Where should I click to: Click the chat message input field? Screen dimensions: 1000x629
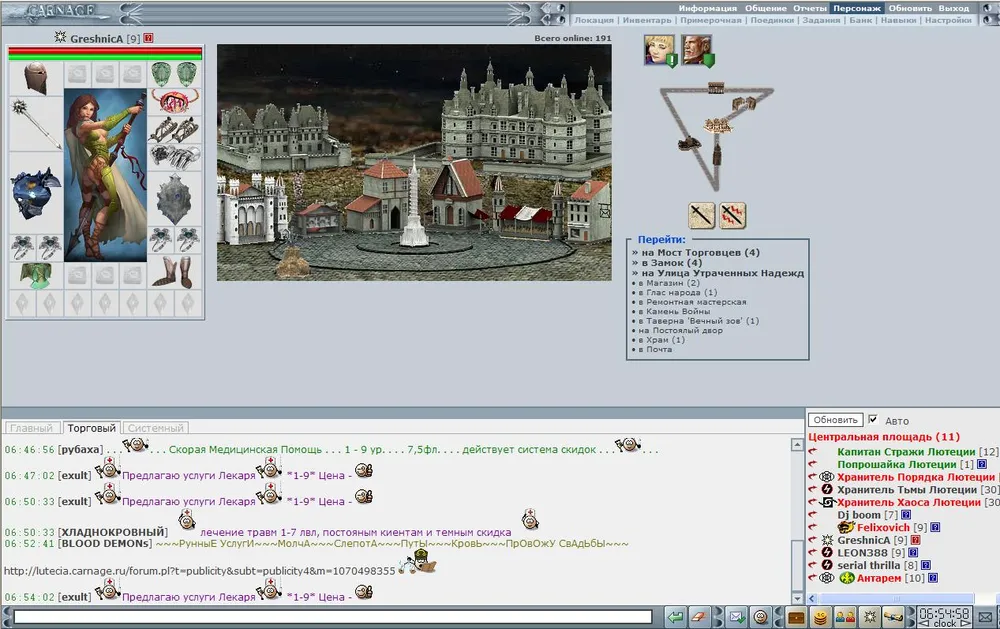pyautogui.click(x=330, y=616)
